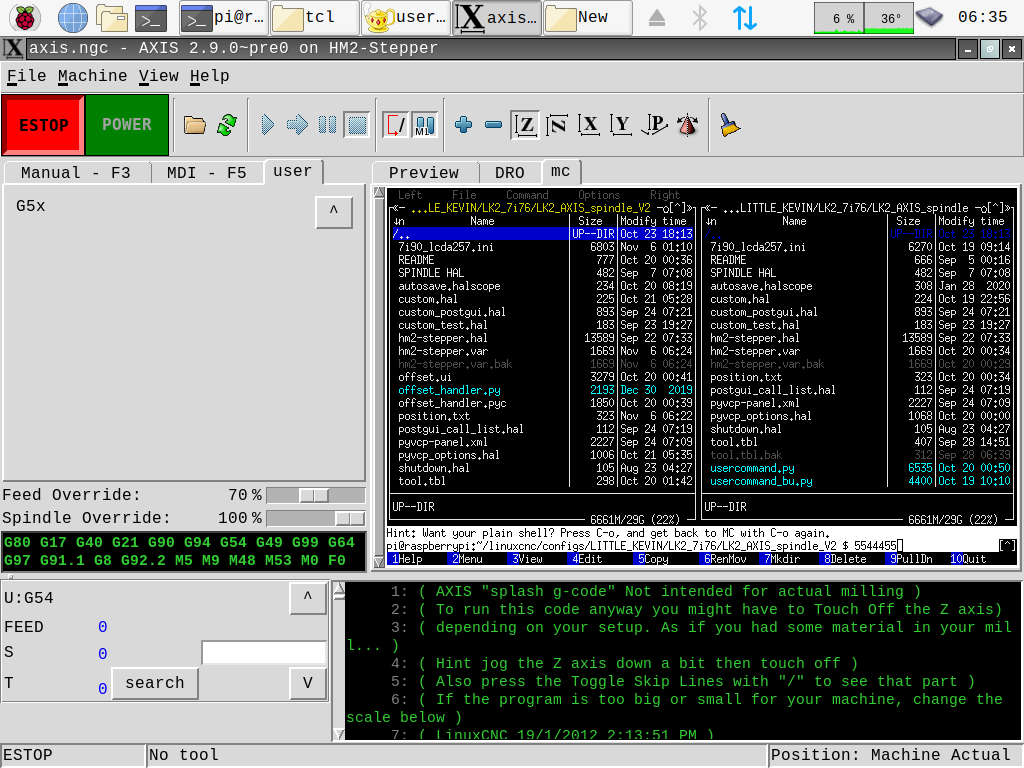Open the Left menu in mc

pyautogui.click(x=410, y=195)
